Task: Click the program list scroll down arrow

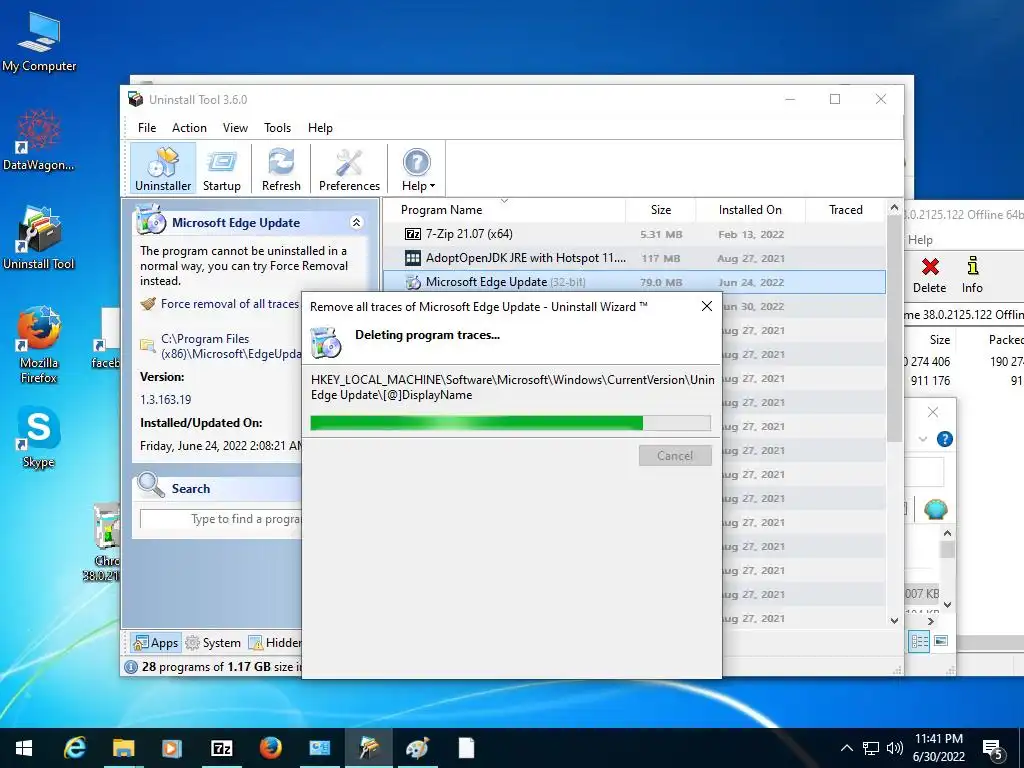Action: tap(894, 620)
